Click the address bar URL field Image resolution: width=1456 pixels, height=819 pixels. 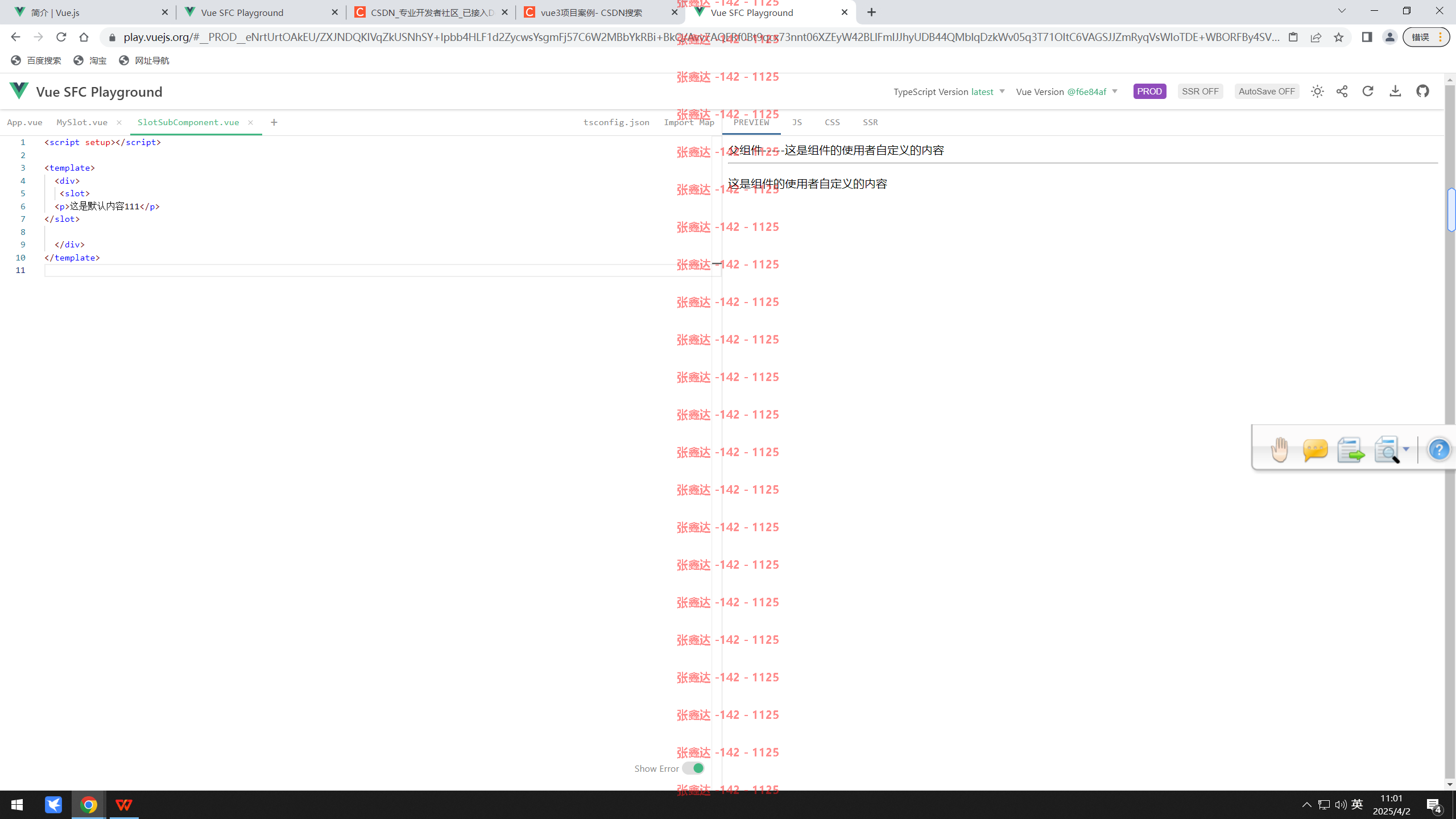[x=701, y=37]
